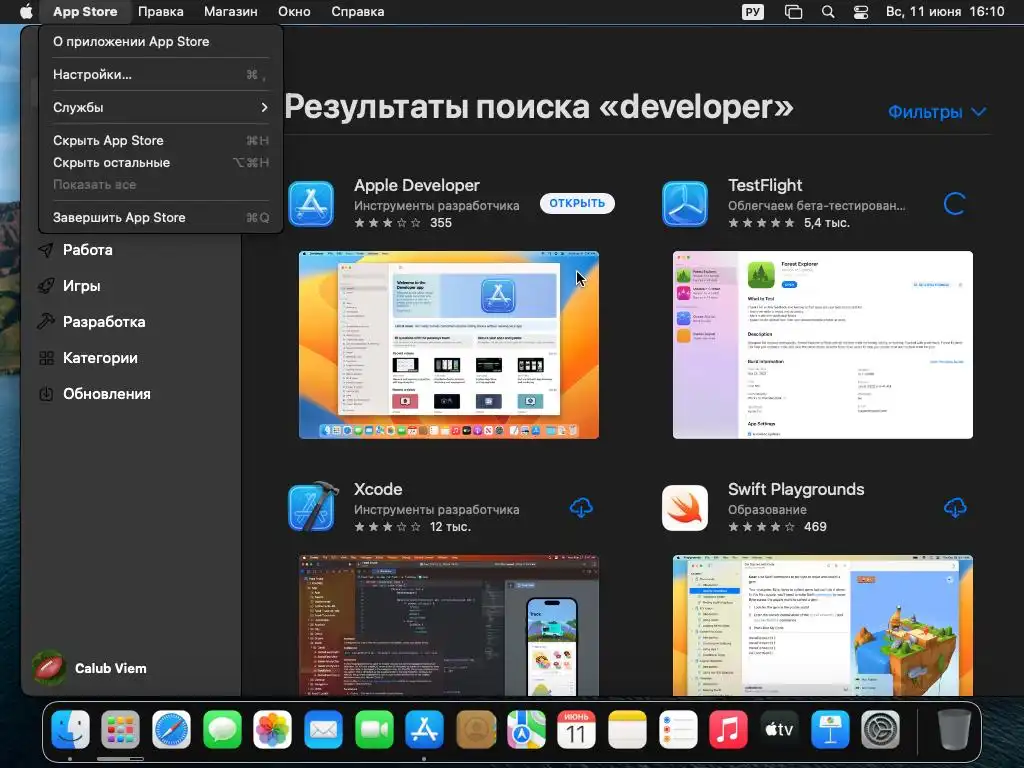Open the Xcode screenshot preview
Viewport: 1024px width, 768px height.
[449, 626]
